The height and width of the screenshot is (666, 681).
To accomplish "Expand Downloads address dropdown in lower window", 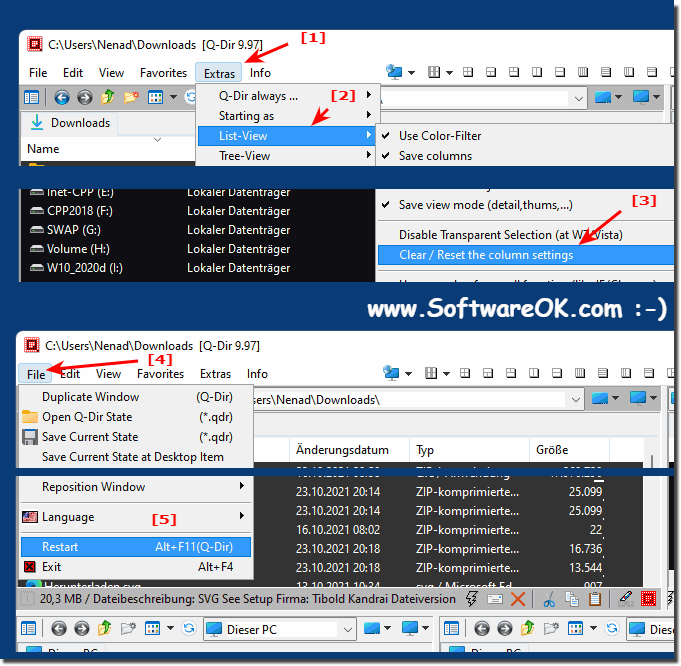I will (575, 400).
